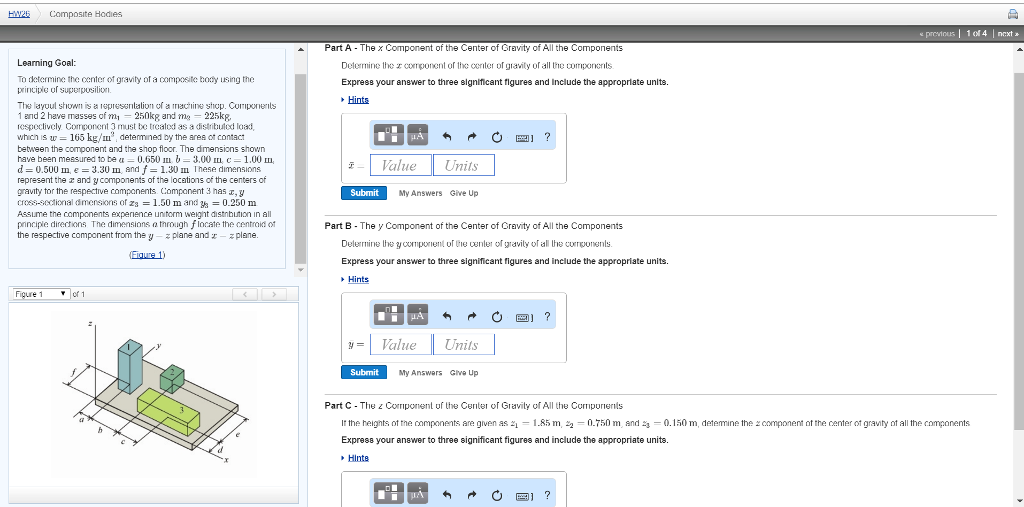Expand Hints under Part A
1024x507 pixels.
(x=357, y=99)
